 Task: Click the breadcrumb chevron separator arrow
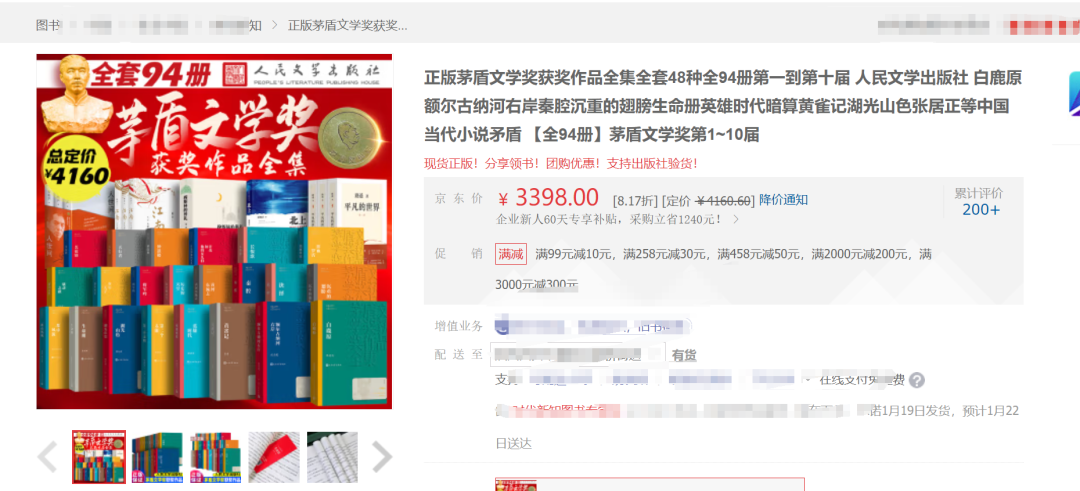click(274, 25)
